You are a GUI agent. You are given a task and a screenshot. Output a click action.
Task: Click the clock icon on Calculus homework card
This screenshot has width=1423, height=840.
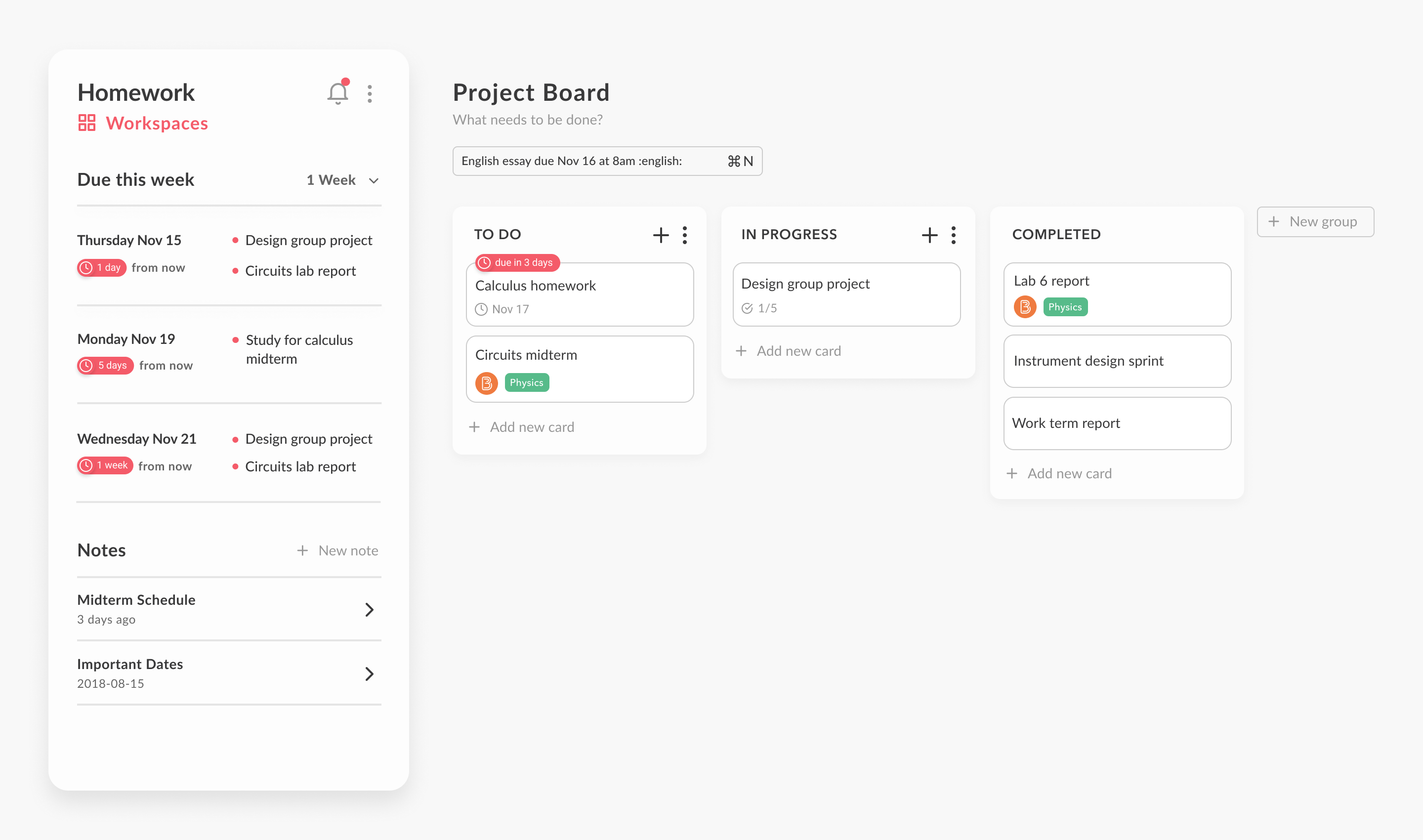(481, 309)
